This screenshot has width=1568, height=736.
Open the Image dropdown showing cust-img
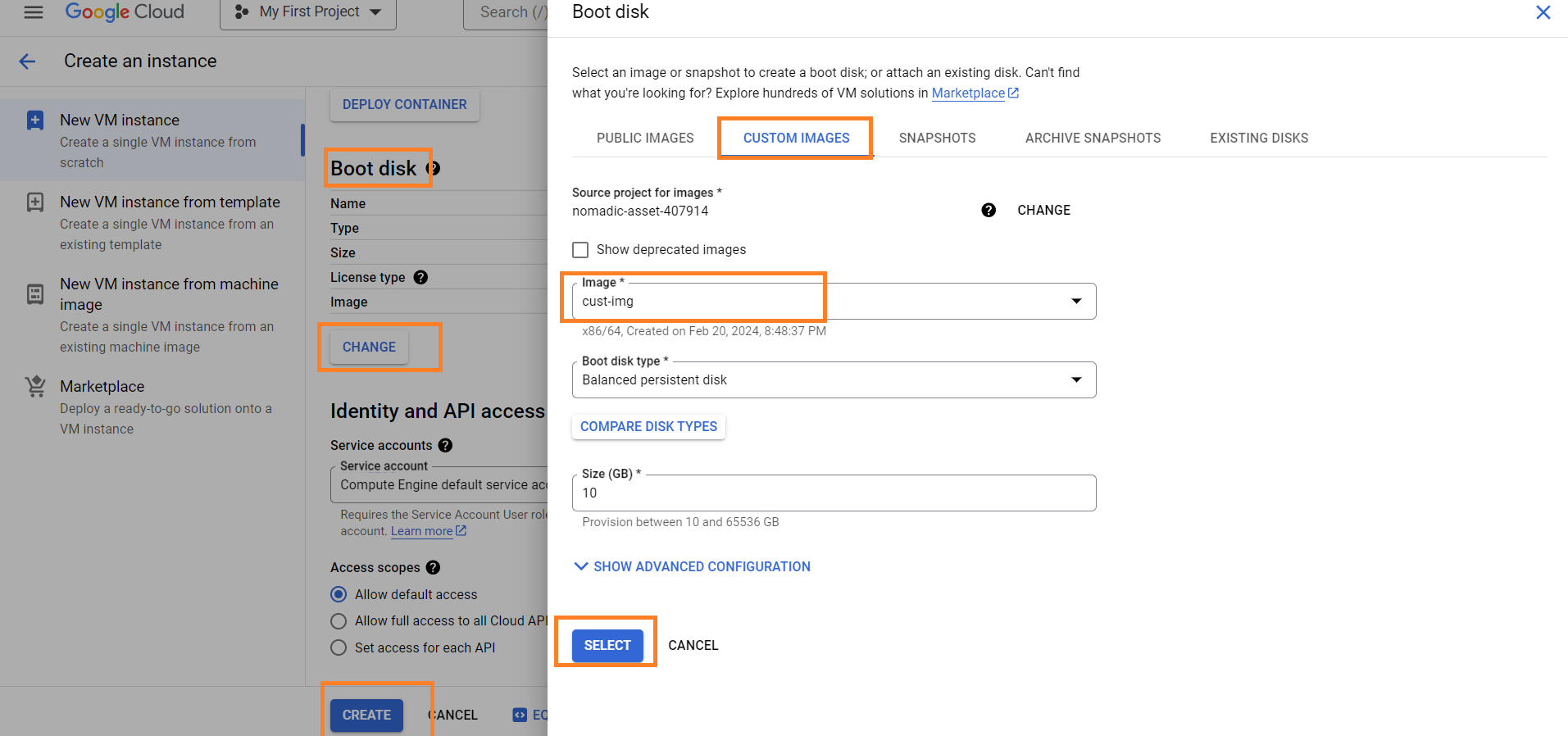(x=834, y=302)
